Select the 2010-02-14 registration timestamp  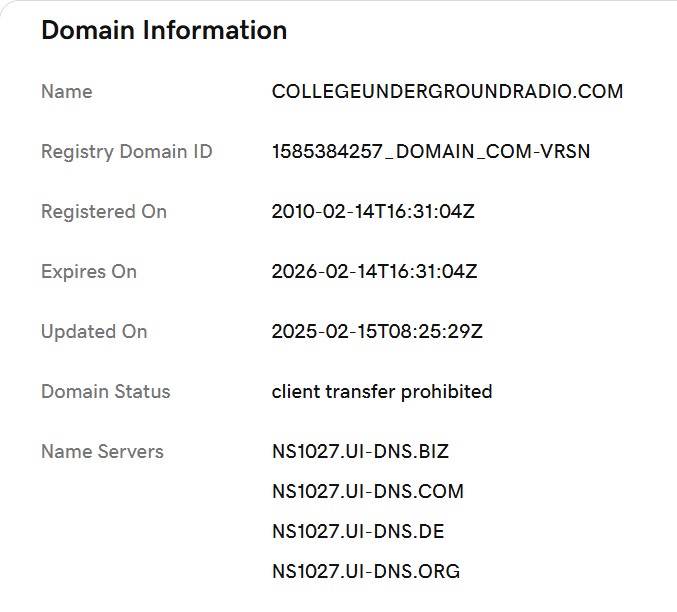click(374, 212)
